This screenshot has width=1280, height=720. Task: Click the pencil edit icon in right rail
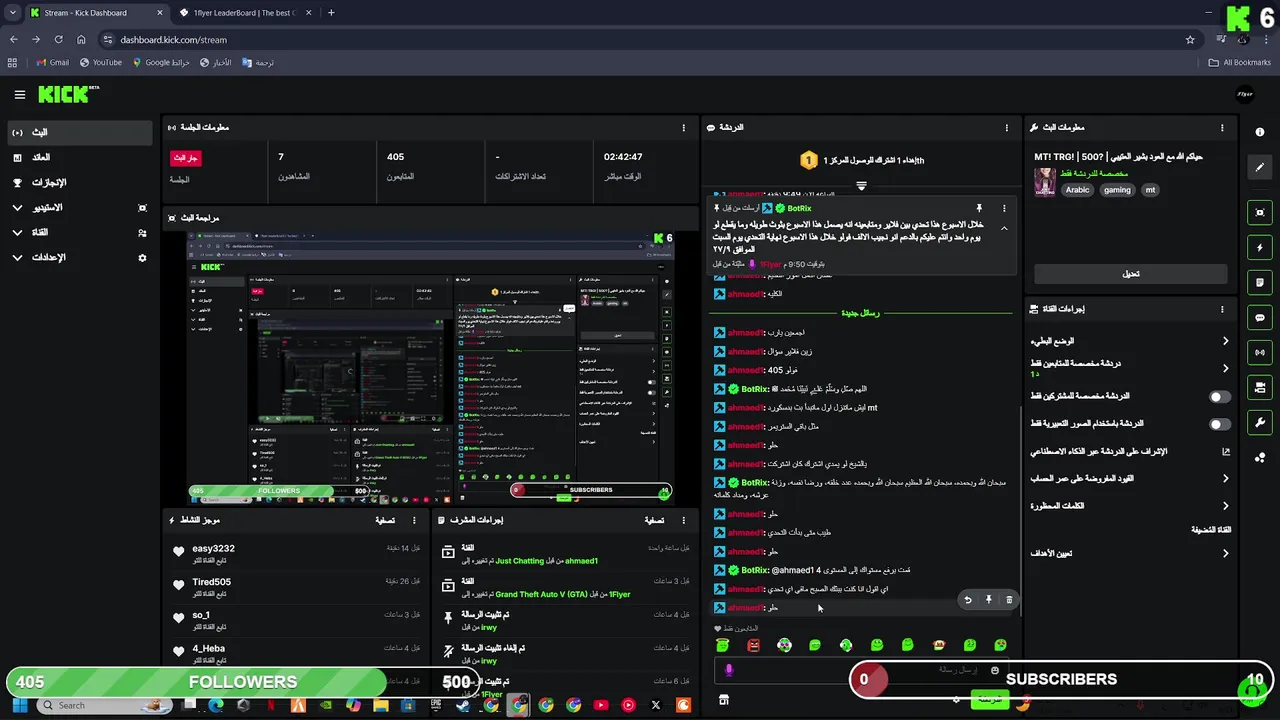[x=1260, y=168]
